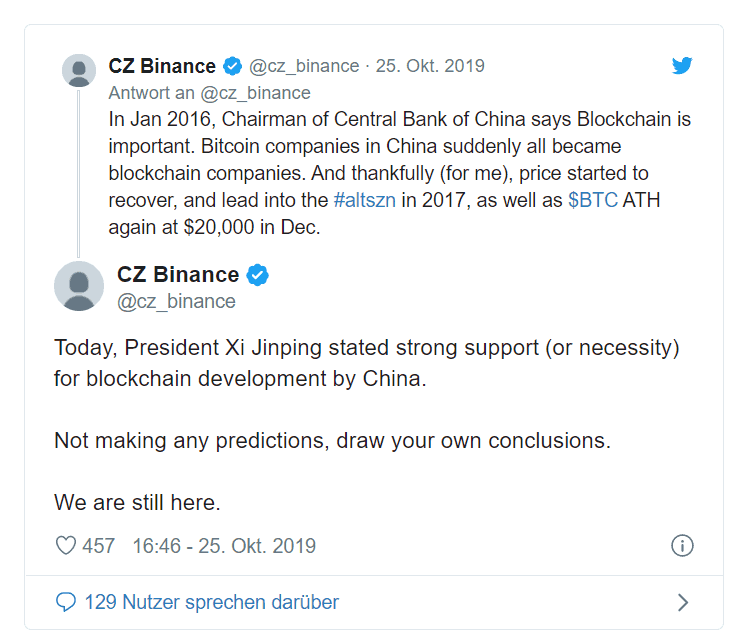Click timestamp '16:46 - 25. Okt. 2019'

224,546
